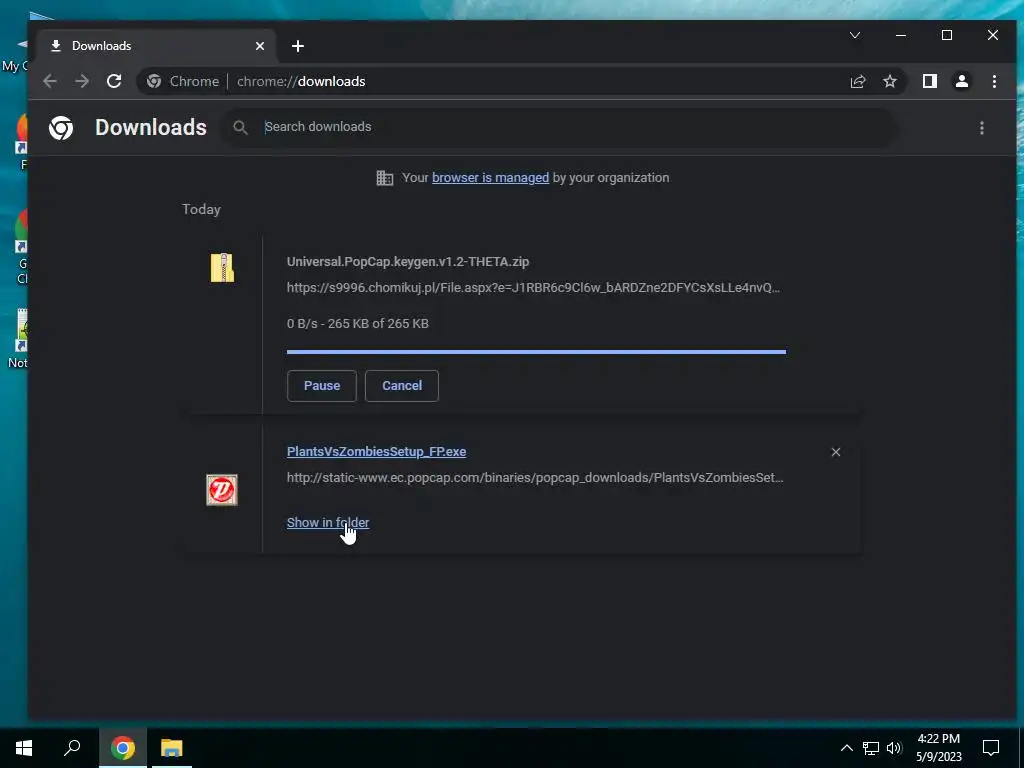Click the Chrome logo beside Downloads title
The height and width of the screenshot is (768, 1024).
click(x=61, y=128)
